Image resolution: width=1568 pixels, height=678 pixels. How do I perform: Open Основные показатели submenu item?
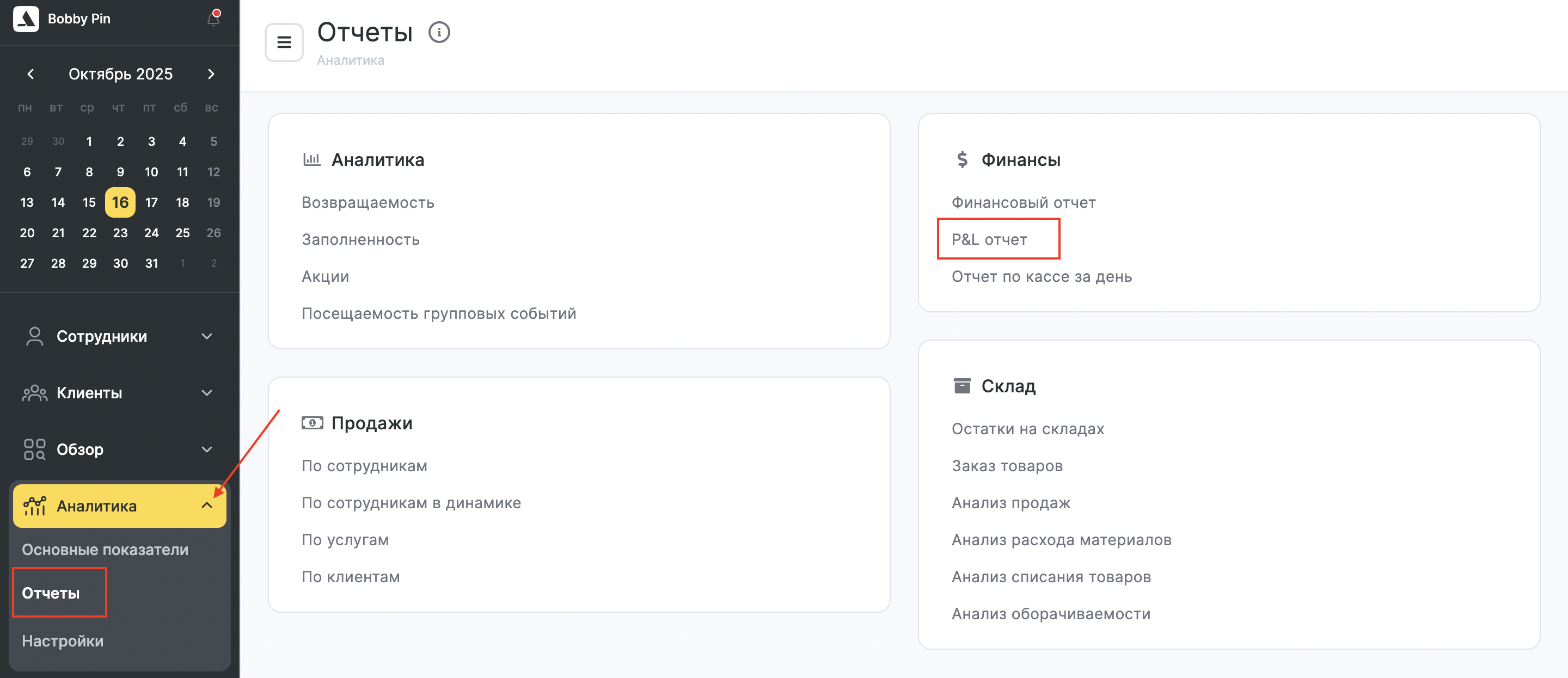point(105,550)
